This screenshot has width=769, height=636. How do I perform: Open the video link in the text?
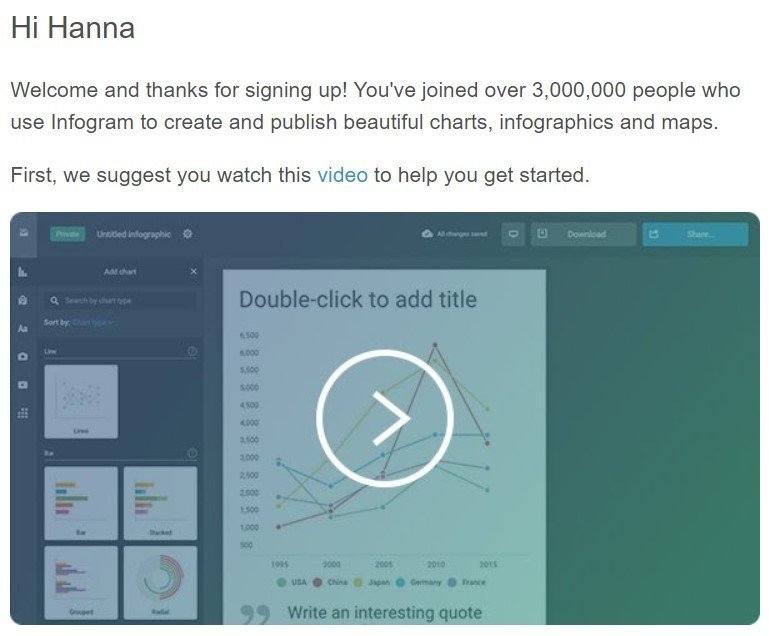[x=342, y=175]
